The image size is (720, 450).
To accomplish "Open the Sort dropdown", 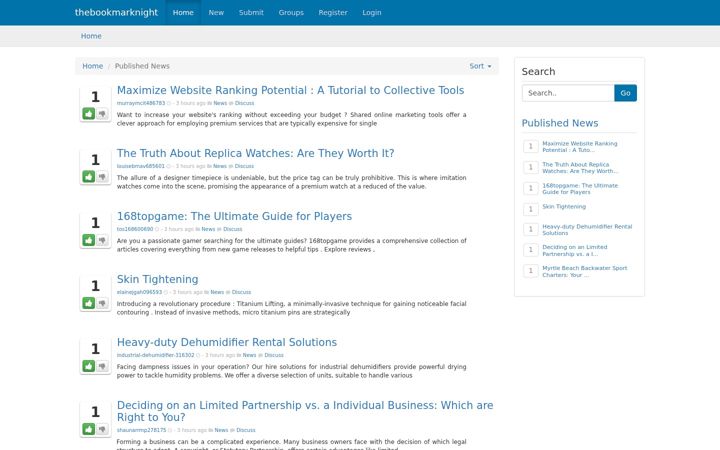I will coord(480,66).
